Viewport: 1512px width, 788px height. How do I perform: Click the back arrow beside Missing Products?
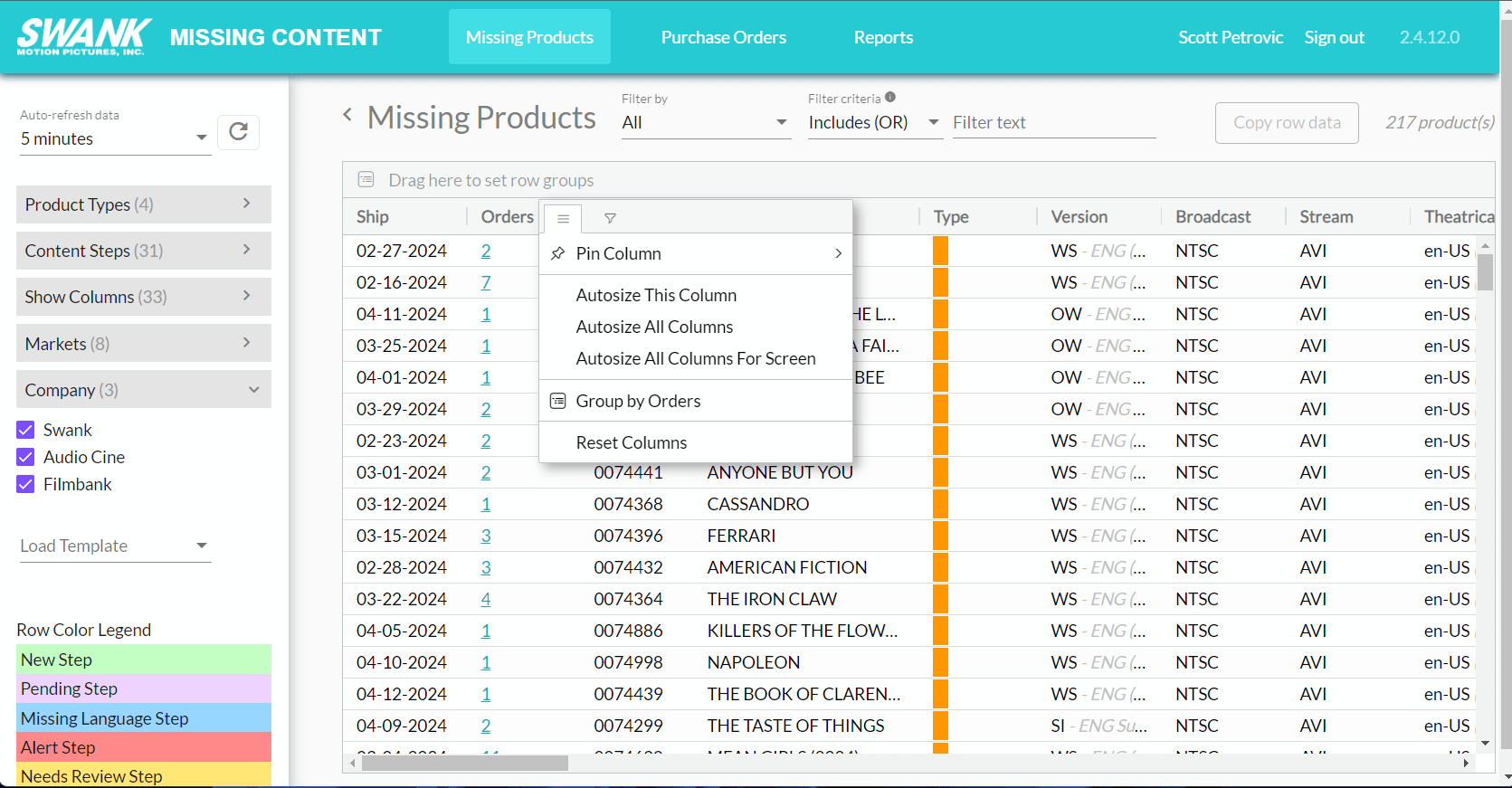pos(347,115)
